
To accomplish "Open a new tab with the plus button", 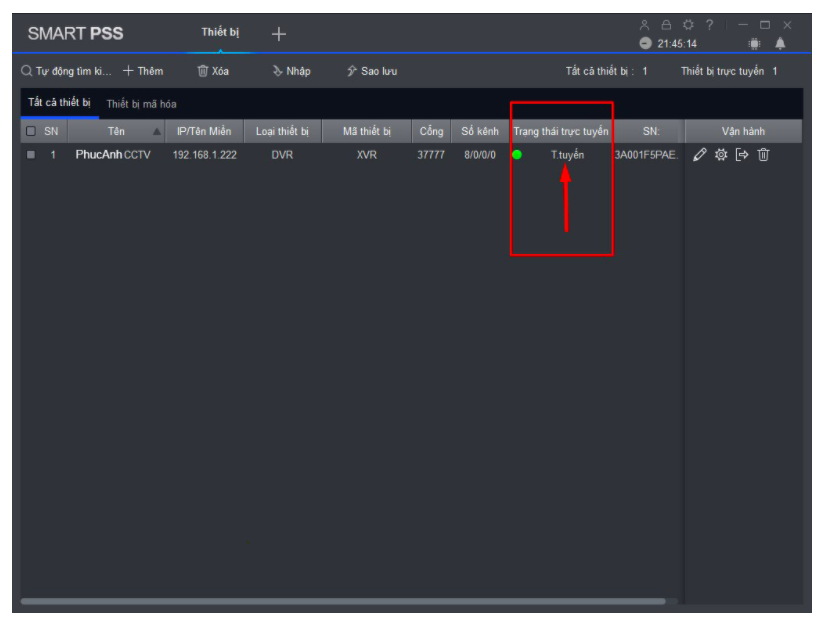I will (x=279, y=34).
